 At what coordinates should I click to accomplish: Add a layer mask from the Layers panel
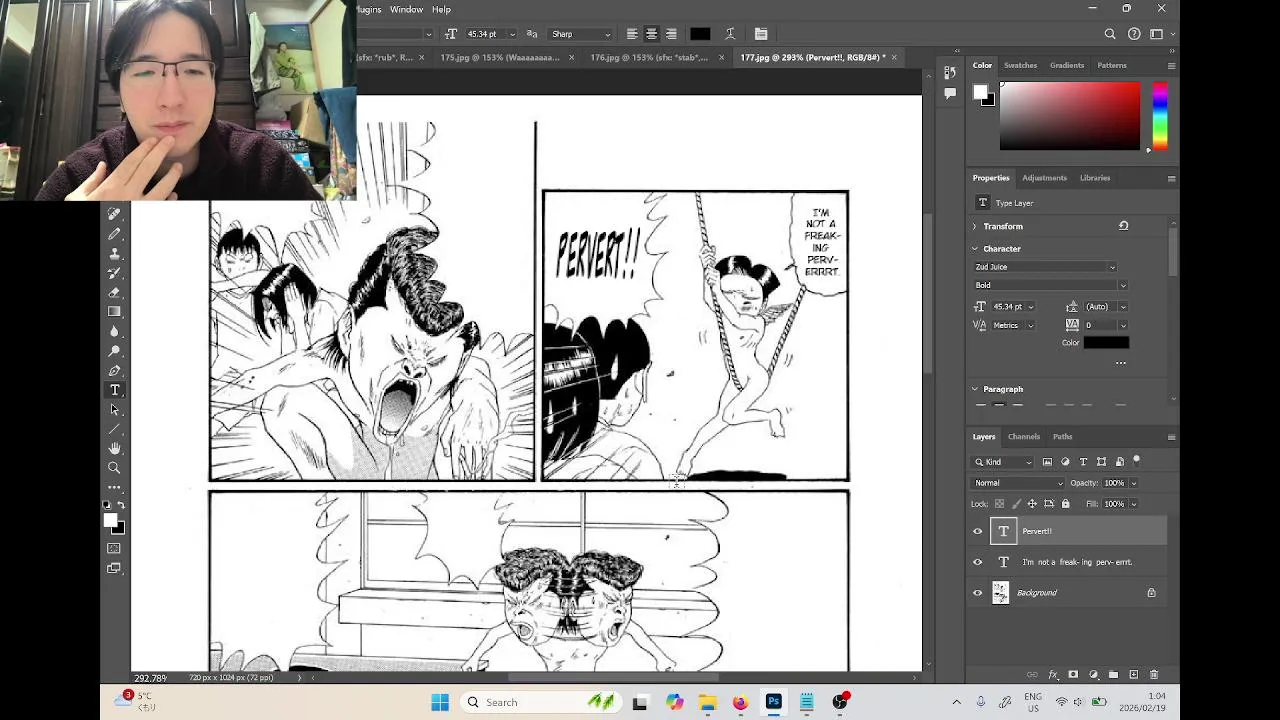coord(1073,675)
